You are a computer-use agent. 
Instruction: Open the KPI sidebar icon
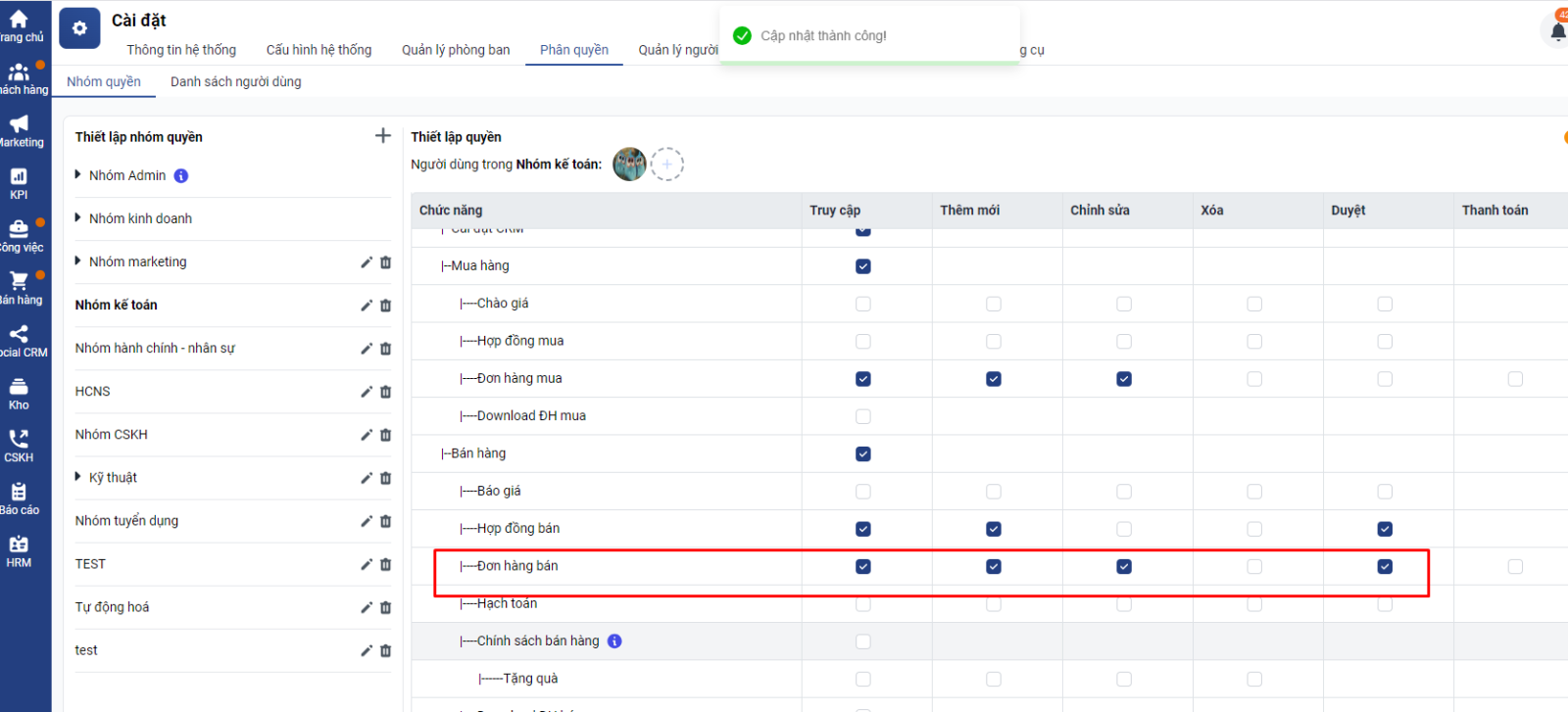(x=19, y=182)
